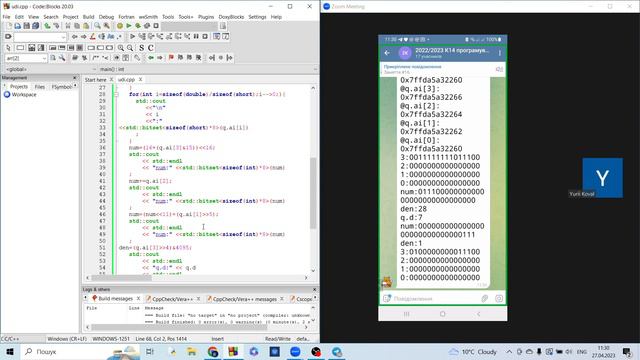Click the green previous arrow icon
This screenshot has height=360, width=640.
151,58
